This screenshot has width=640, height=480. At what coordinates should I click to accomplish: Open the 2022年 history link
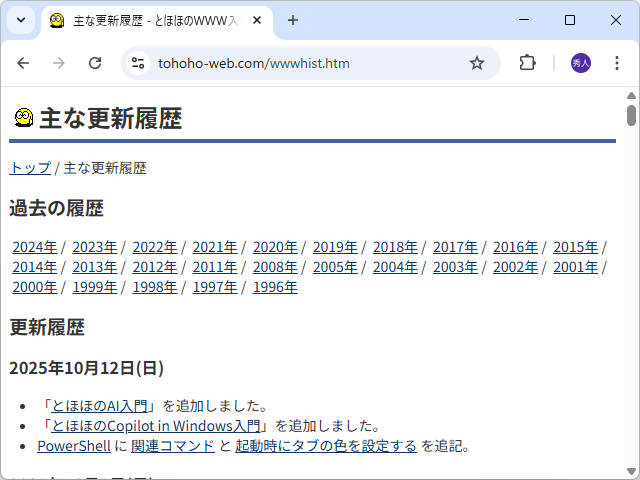tap(155, 247)
